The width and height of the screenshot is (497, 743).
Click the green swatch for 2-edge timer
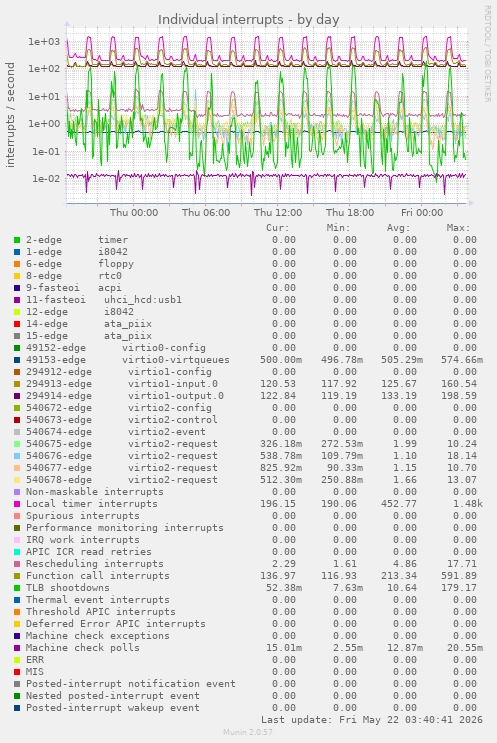(17, 240)
